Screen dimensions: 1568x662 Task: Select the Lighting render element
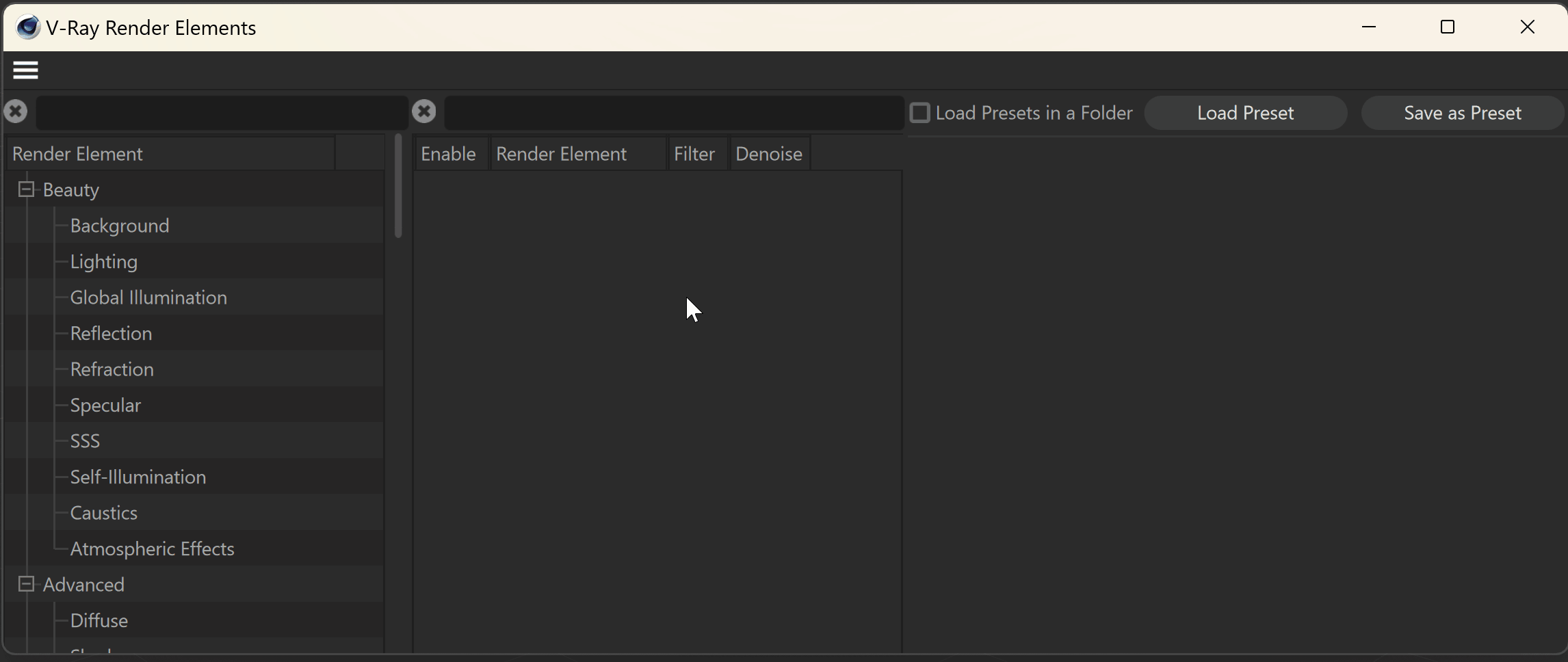[x=104, y=262]
